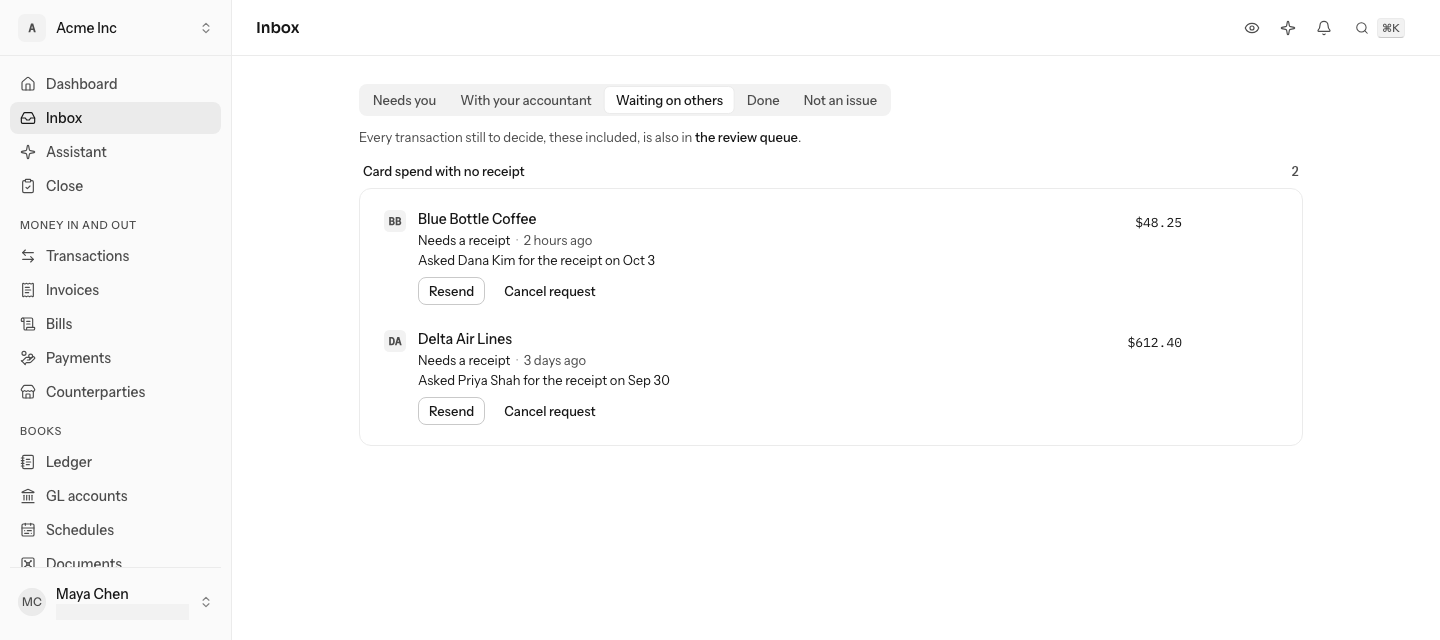Click the Close clipboard icon in sidebar

pos(28,186)
